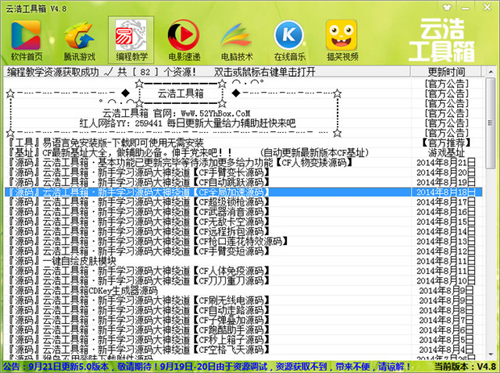
Task: Select row CF远程拆包源码
Action: pos(242,232)
